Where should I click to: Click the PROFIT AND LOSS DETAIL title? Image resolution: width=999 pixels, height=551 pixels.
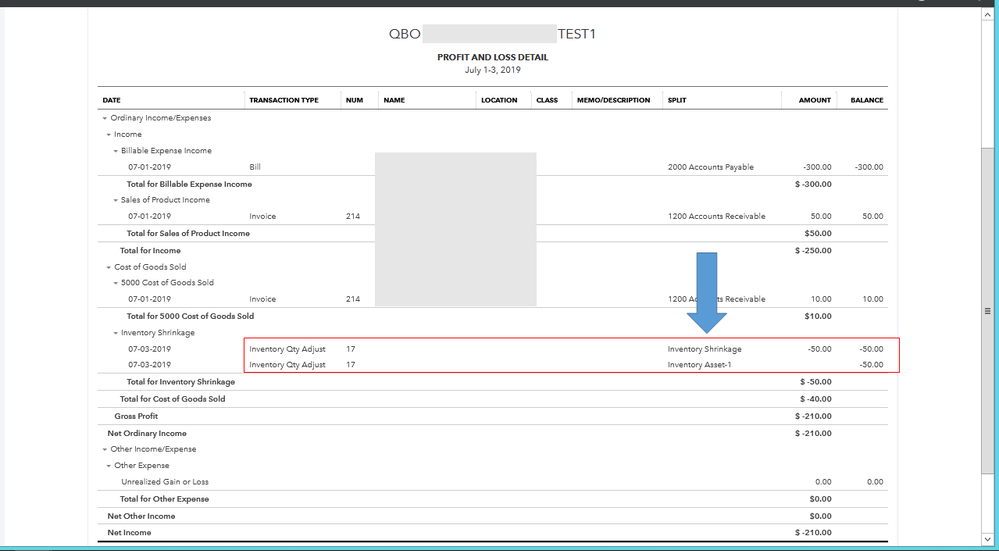(492, 57)
